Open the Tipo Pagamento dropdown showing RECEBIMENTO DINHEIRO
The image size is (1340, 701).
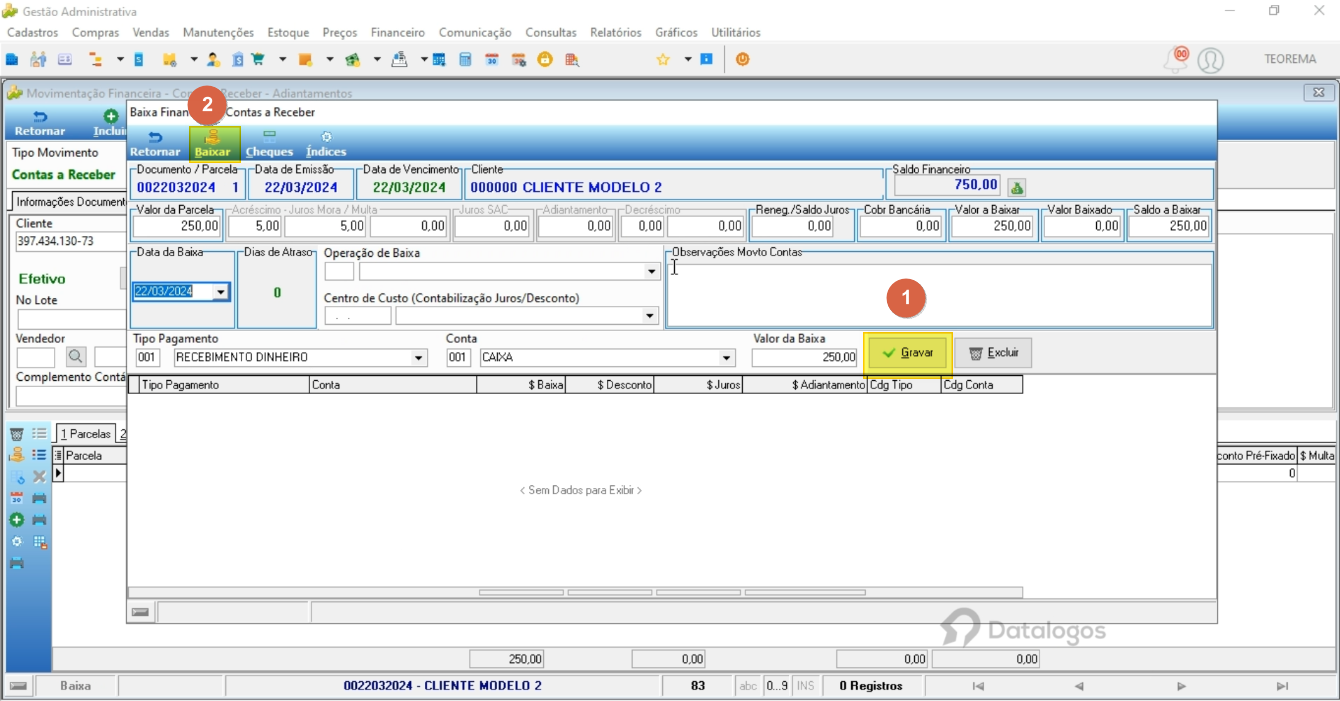(x=419, y=357)
